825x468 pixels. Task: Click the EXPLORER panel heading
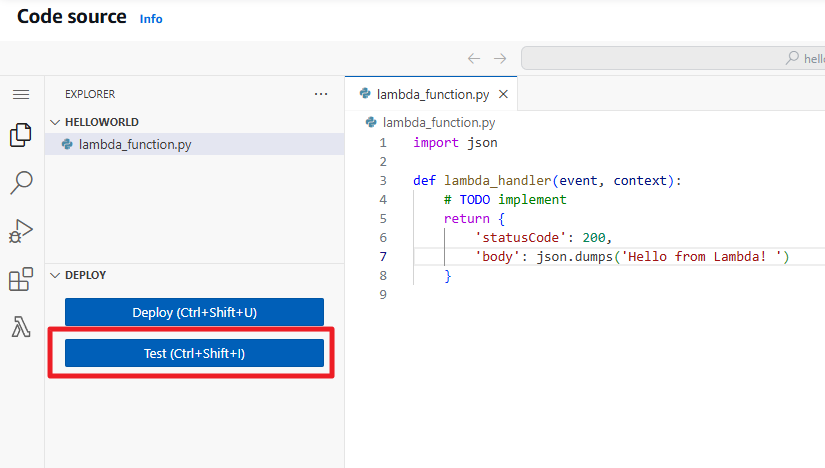pyautogui.click(x=90, y=94)
